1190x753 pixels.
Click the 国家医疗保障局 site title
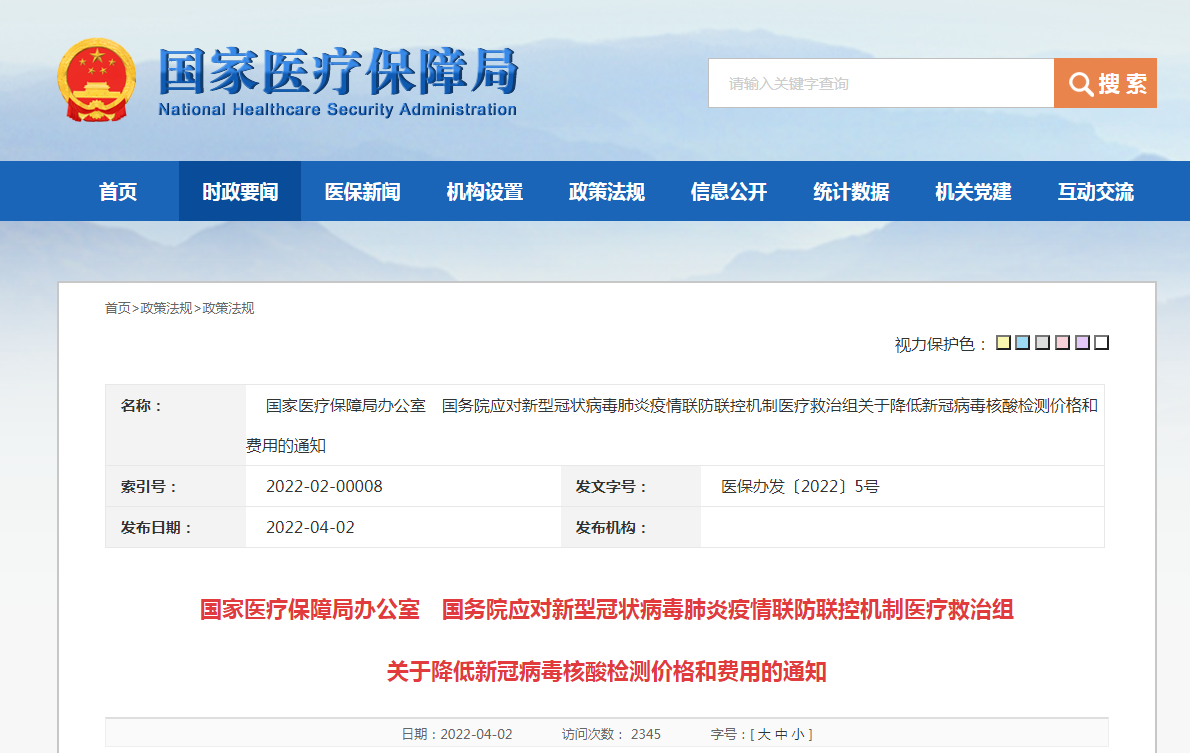[x=338, y=71]
